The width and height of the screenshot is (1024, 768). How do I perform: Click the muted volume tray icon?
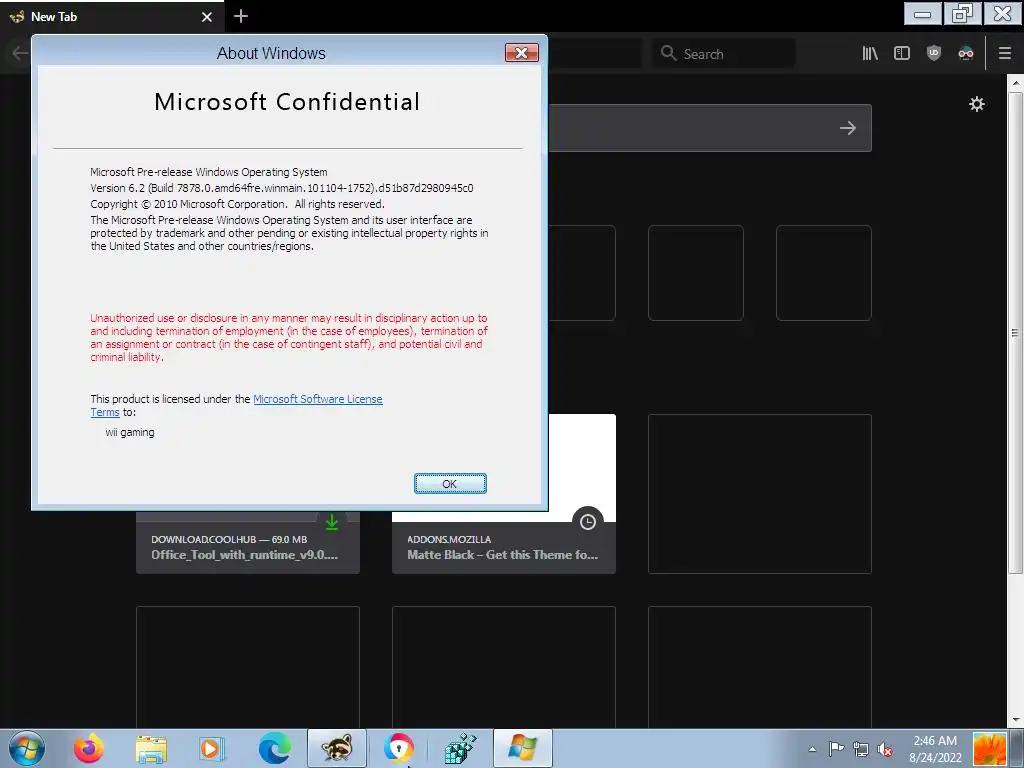(x=885, y=749)
